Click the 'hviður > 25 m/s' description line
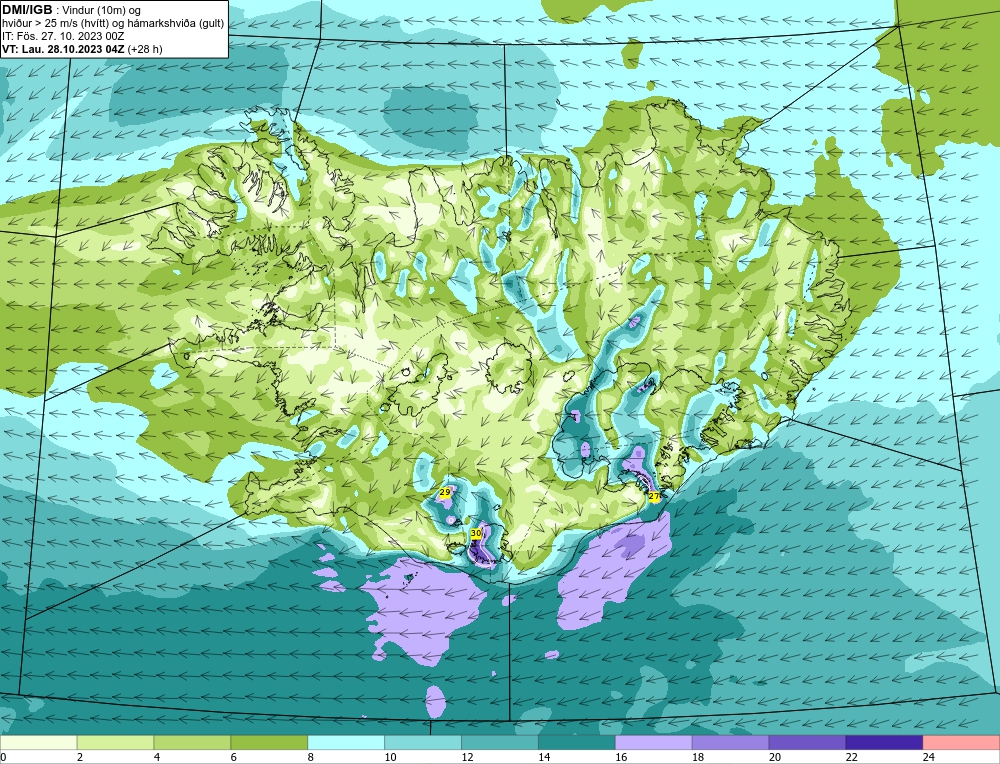 pyautogui.click(x=113, y=24)
